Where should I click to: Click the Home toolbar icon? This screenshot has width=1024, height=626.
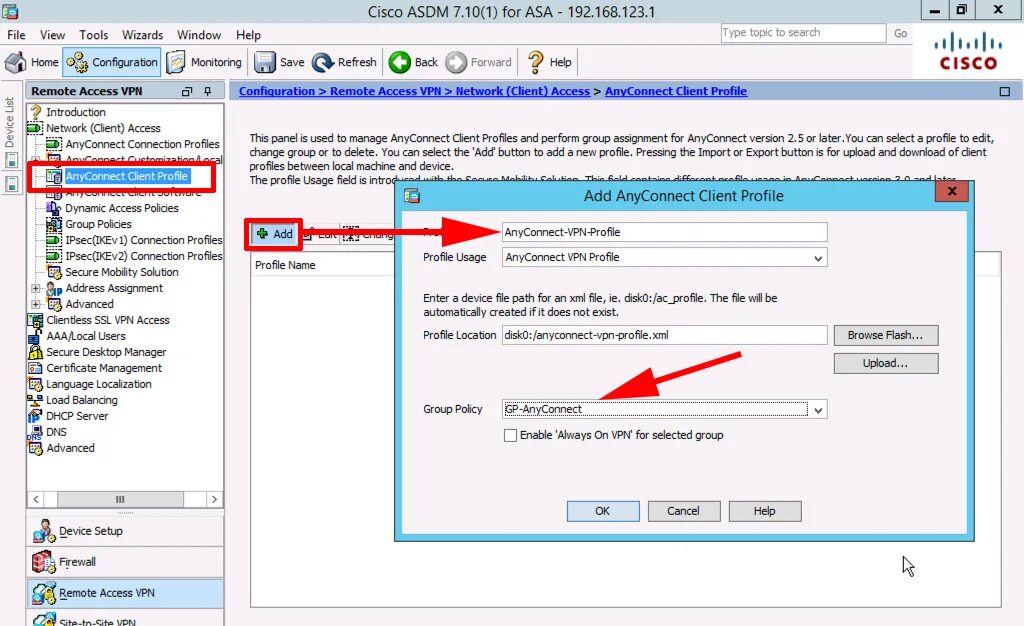(x=31, y=62)
